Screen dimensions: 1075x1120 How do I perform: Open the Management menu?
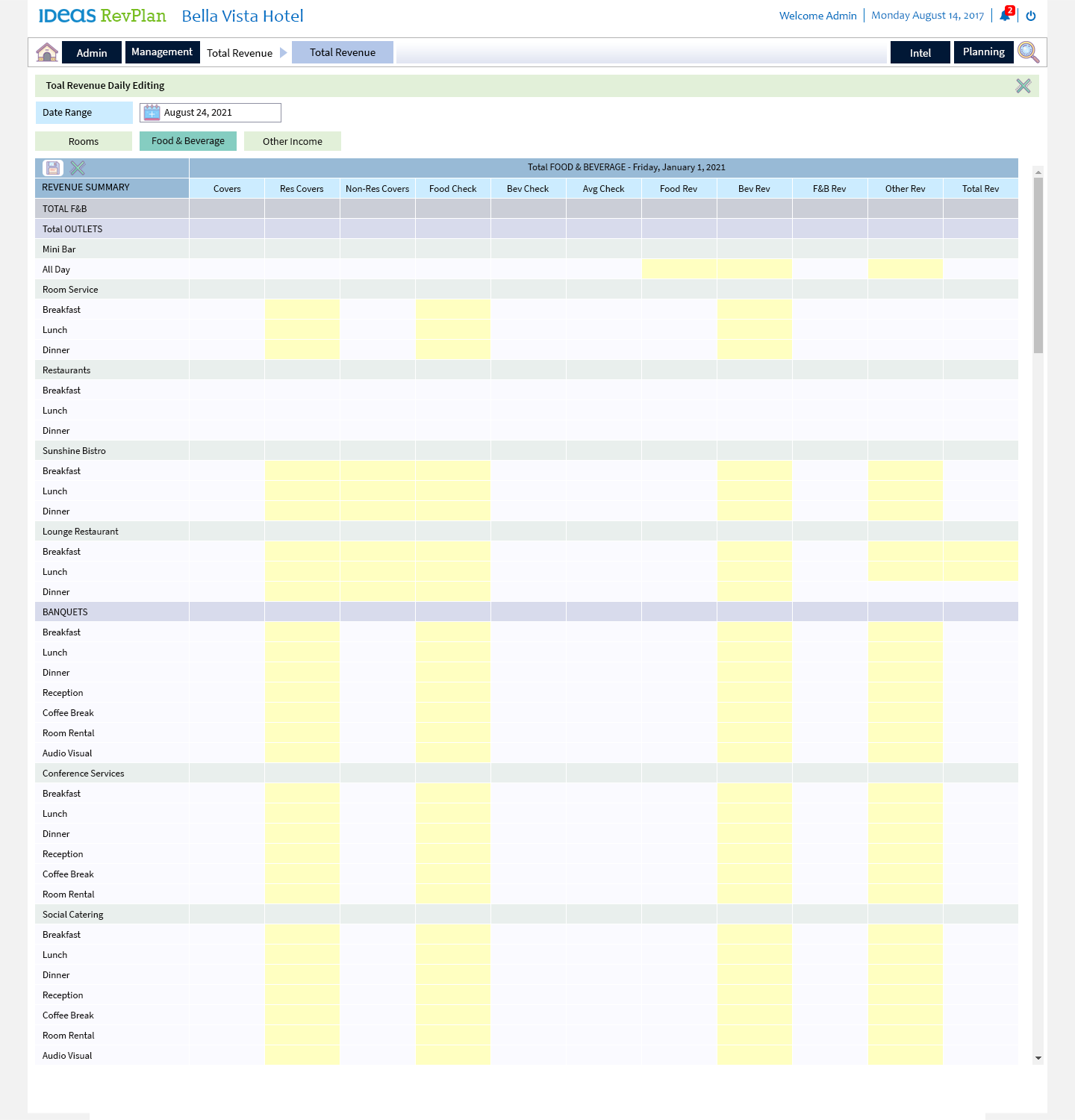coord(162,52)
